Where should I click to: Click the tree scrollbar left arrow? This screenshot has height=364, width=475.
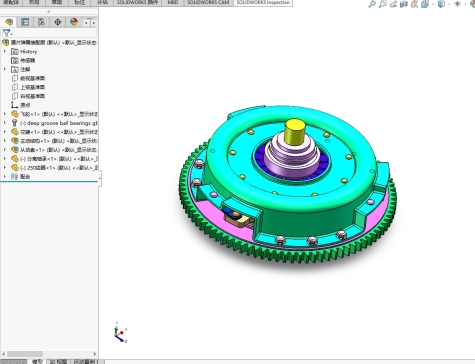pos(4,354)
